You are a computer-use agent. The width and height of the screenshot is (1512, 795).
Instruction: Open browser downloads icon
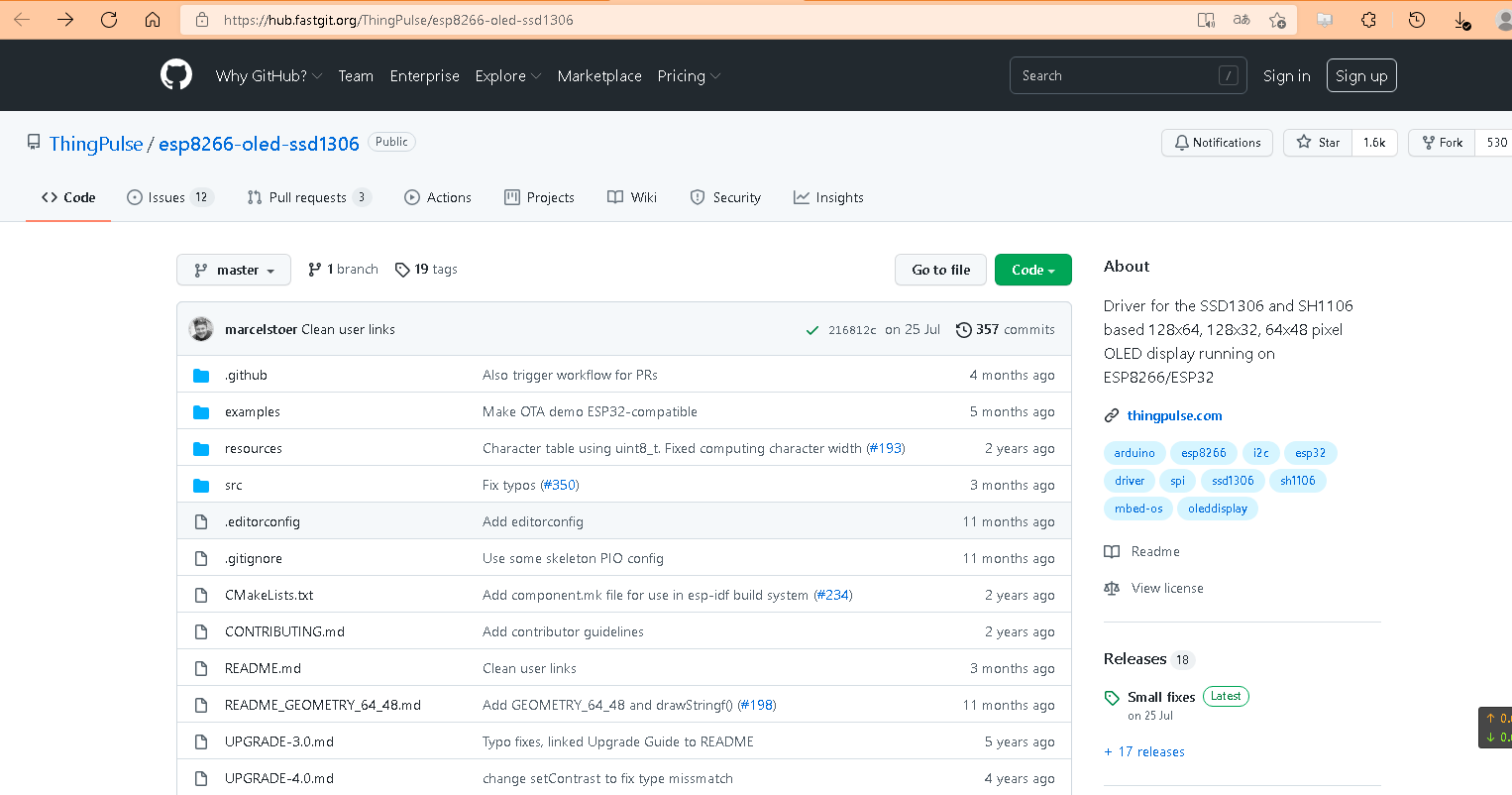click(x=1462, y=20)
